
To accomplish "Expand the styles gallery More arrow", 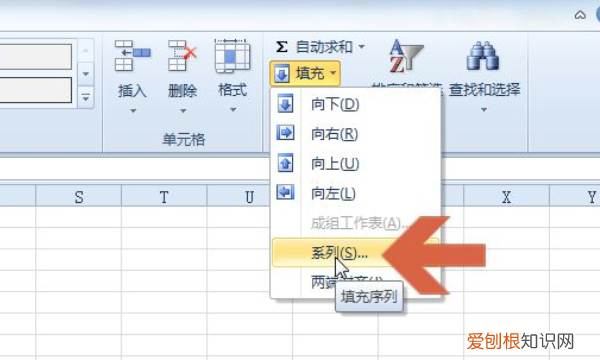I will (86, 98).
